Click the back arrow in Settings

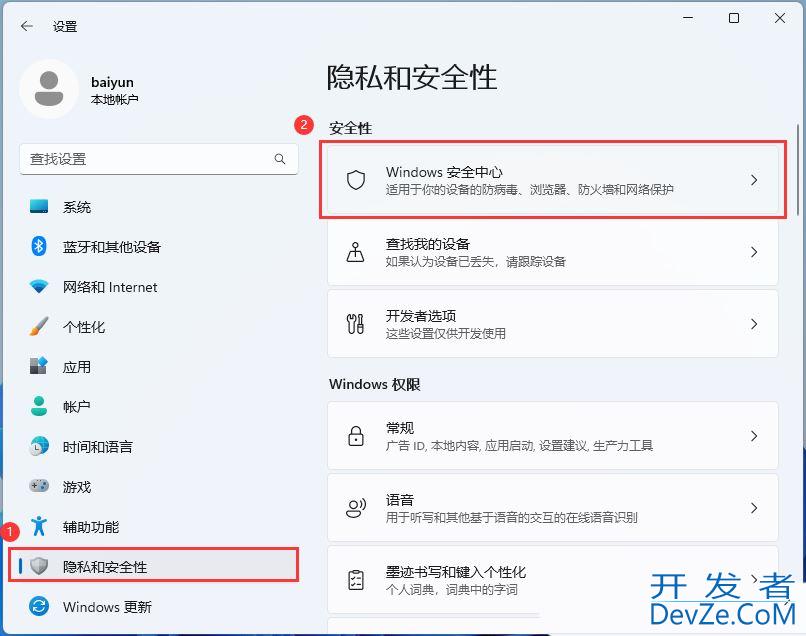[27, 26]
